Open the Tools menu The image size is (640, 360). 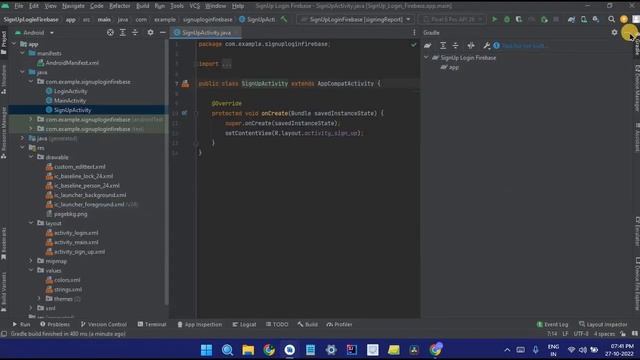pos(177,6)
